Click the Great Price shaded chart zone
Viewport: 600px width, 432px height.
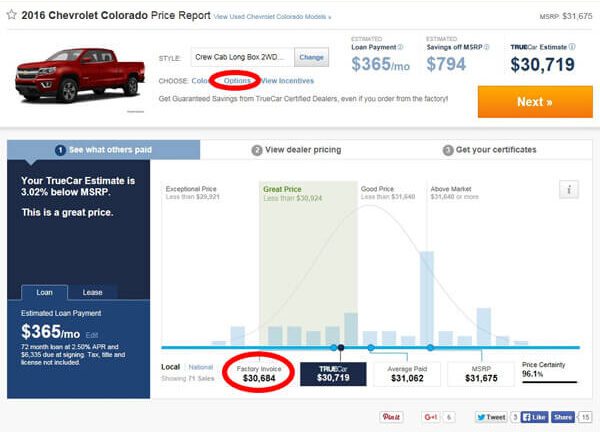point(308,264)
